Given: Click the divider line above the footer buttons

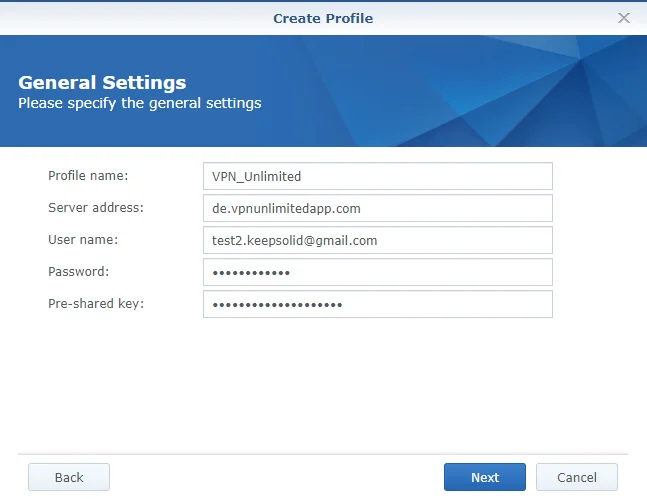Looking at the screenshot, I should (323, 454).
